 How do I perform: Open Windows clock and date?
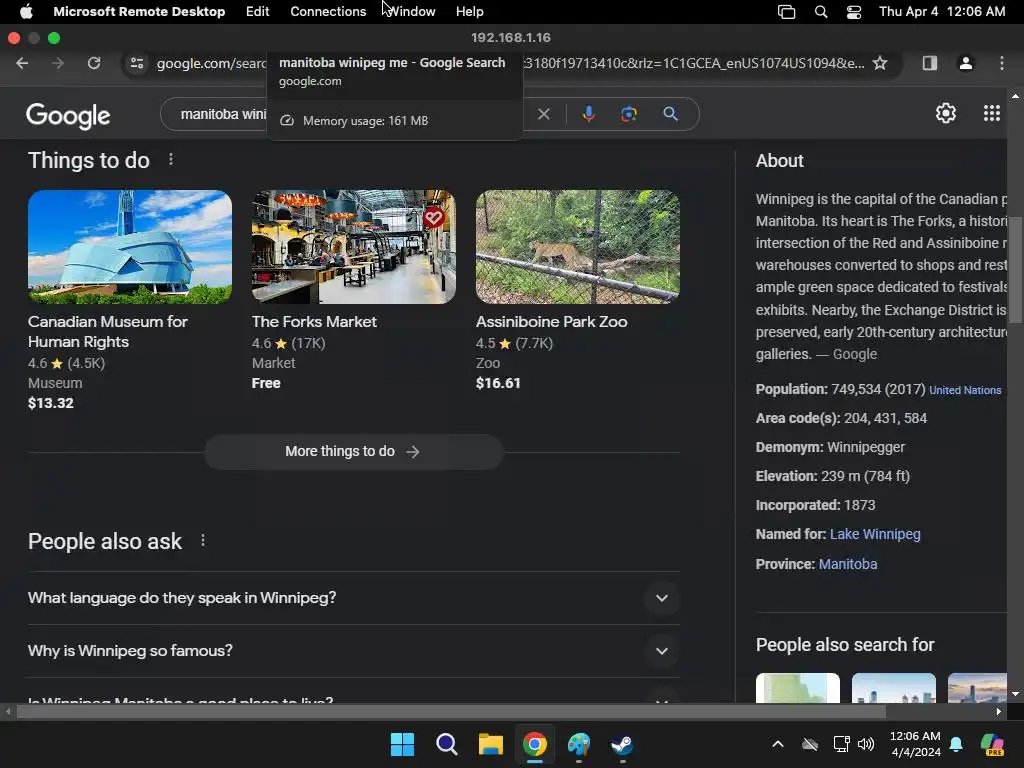pyautogui.click(x=915, y=744)
